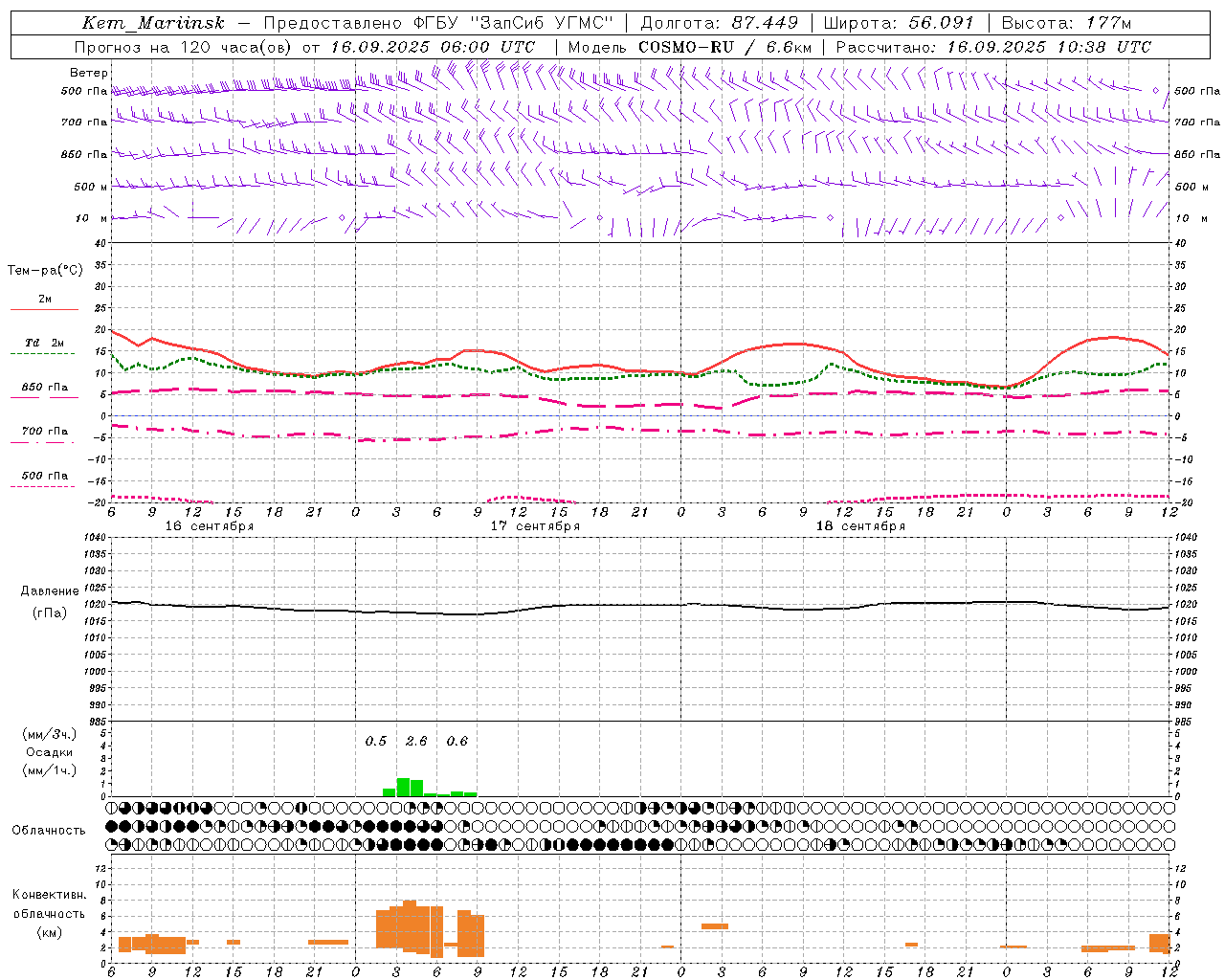Click the '(мм/1ч.)' precipitation unit label

[x=49, y=770]
